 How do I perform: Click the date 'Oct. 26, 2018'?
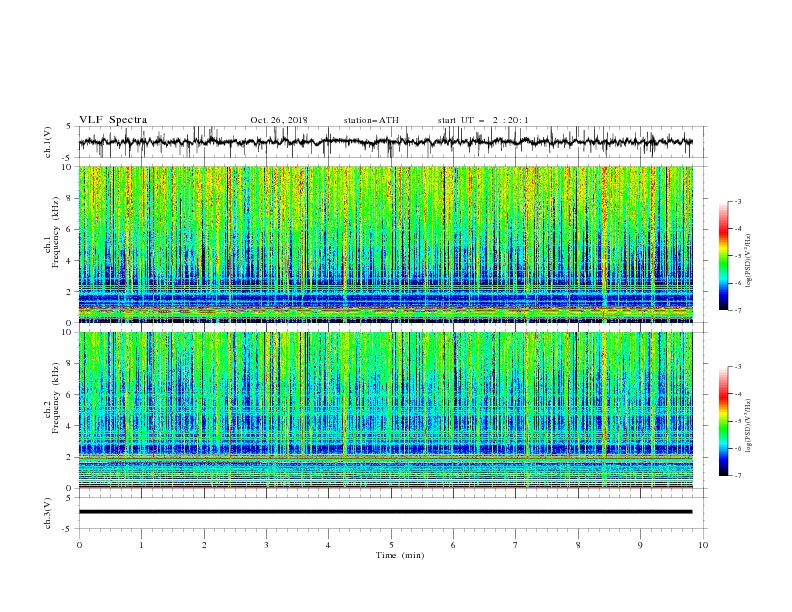point(279,120)
